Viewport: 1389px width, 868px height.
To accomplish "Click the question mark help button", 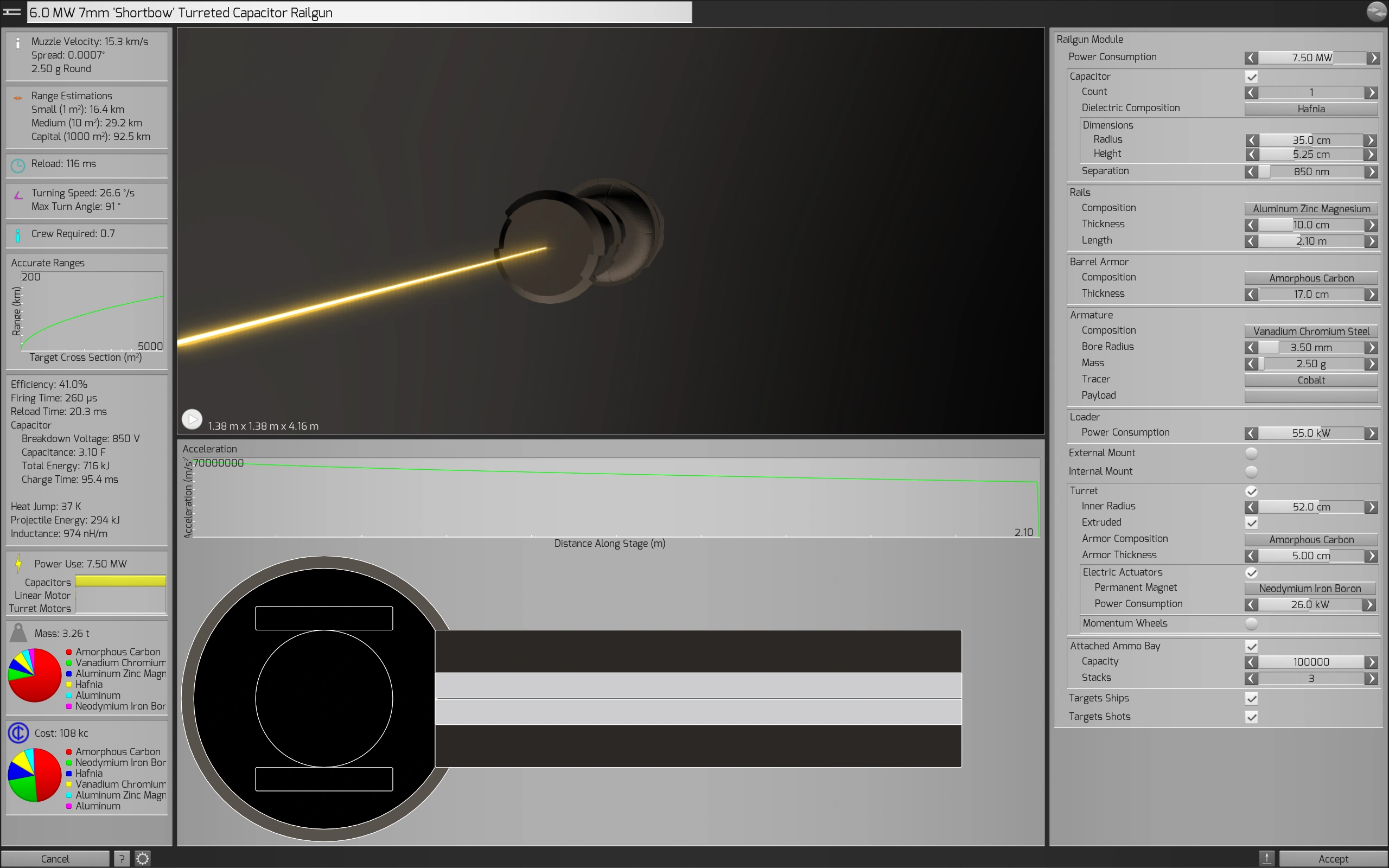I will point(122,858).
